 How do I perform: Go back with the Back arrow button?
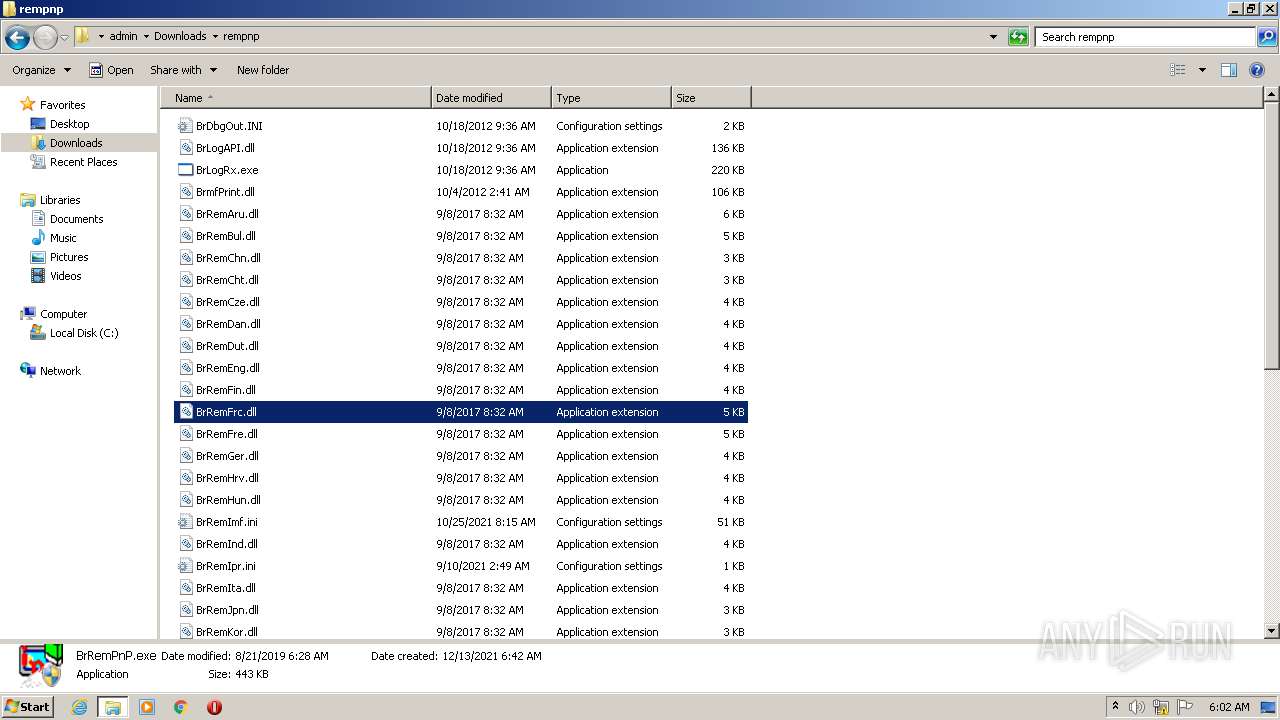click(x=17, y=38)
